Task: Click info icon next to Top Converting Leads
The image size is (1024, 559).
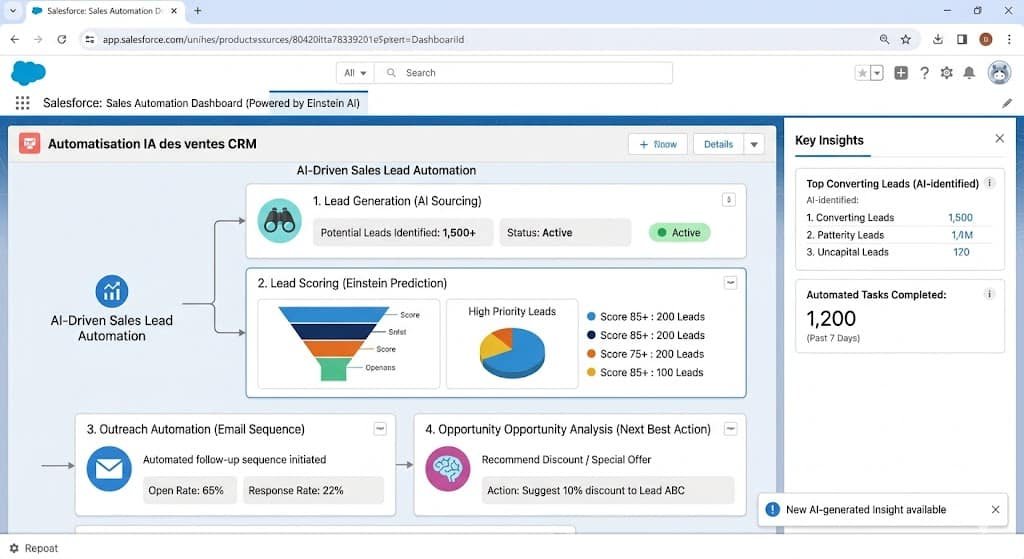Action: coord(989,184)
